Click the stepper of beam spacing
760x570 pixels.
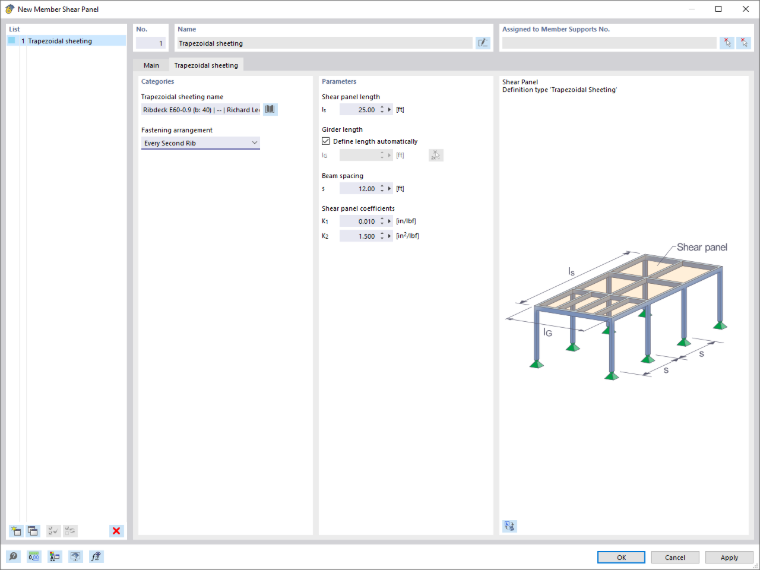(382, 189)
